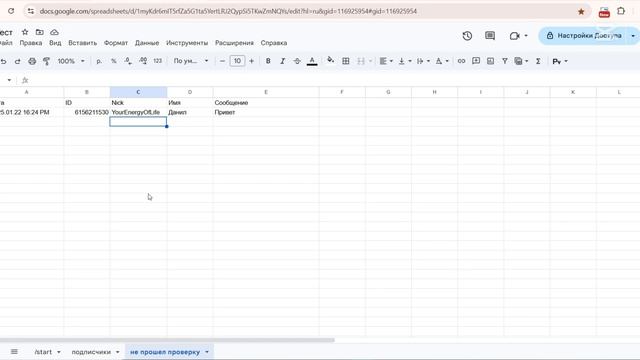Open zoom 100% dropdown
This screenshot has width=640, height=360.
click(x=71, y=61)
